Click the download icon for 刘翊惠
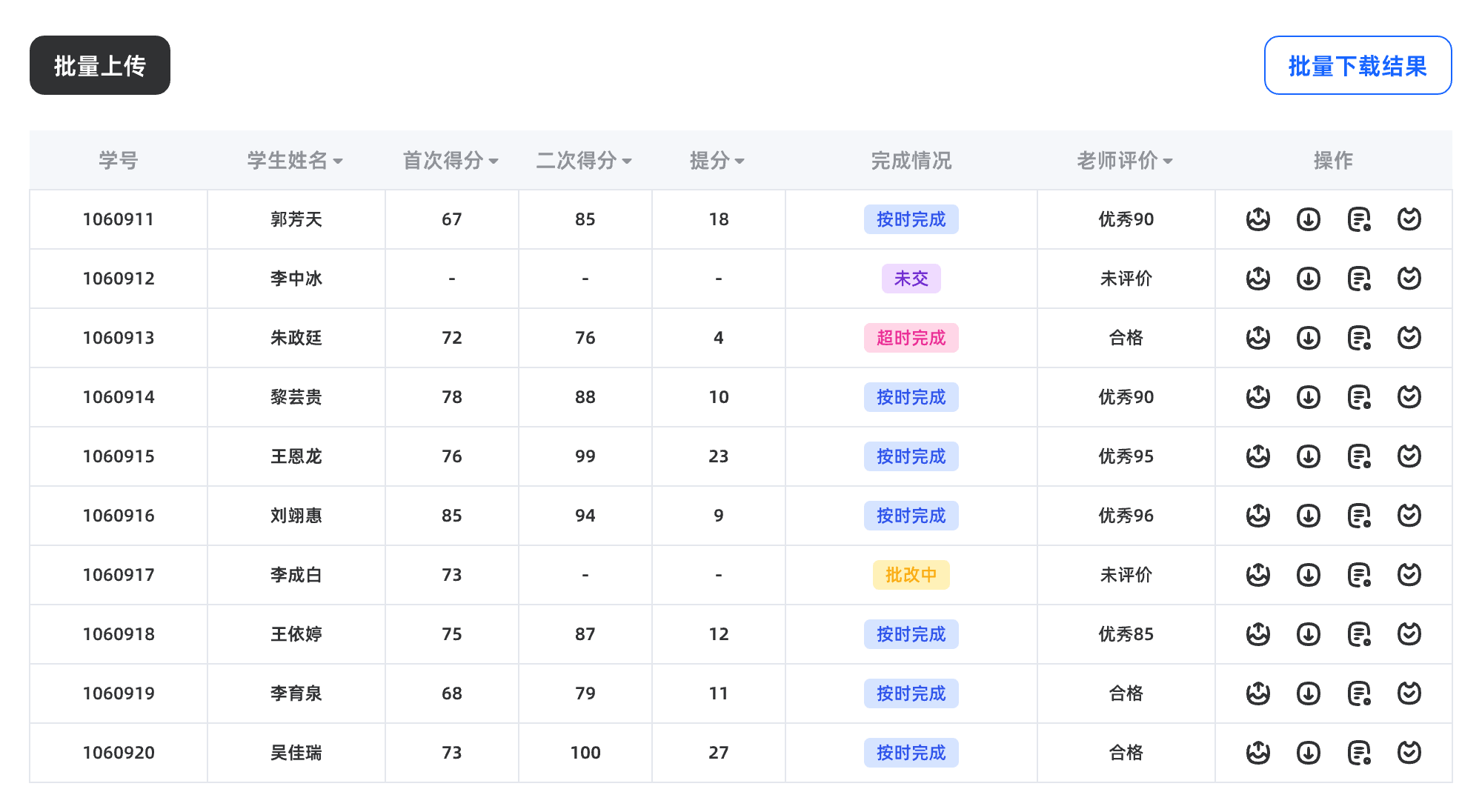1482x812 pixels. pos(1309,516)
